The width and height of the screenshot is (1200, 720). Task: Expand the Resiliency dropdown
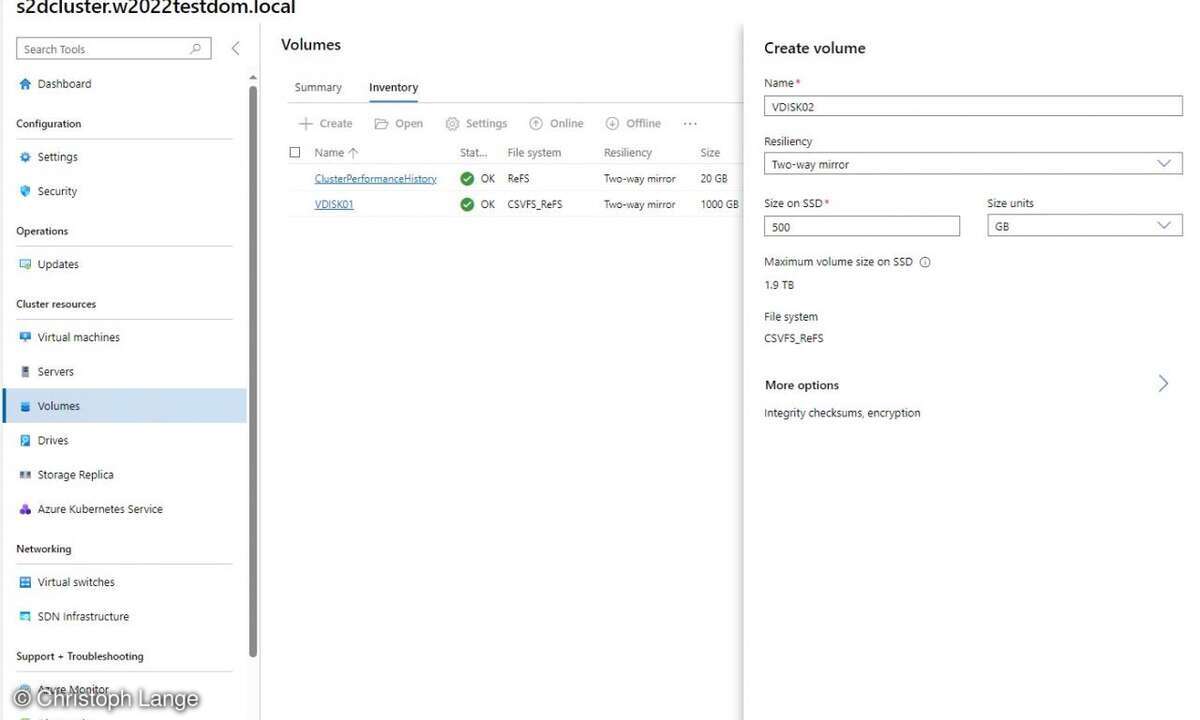pyautogui.click(x=972, y=164)
